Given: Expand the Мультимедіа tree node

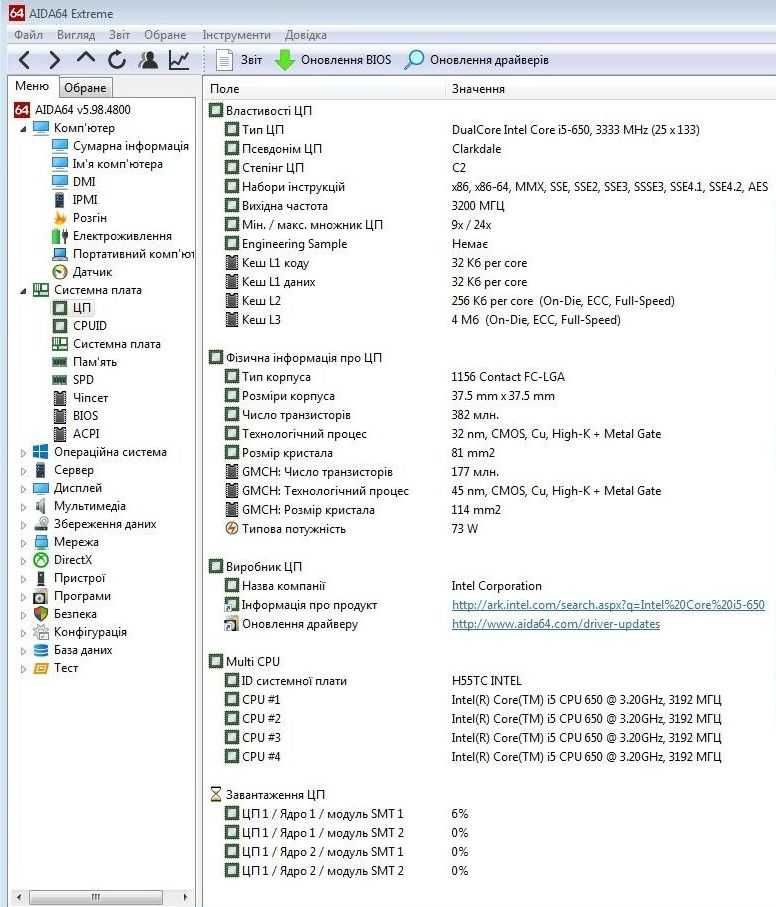Looking at the screenshot, I should point(23,507).
